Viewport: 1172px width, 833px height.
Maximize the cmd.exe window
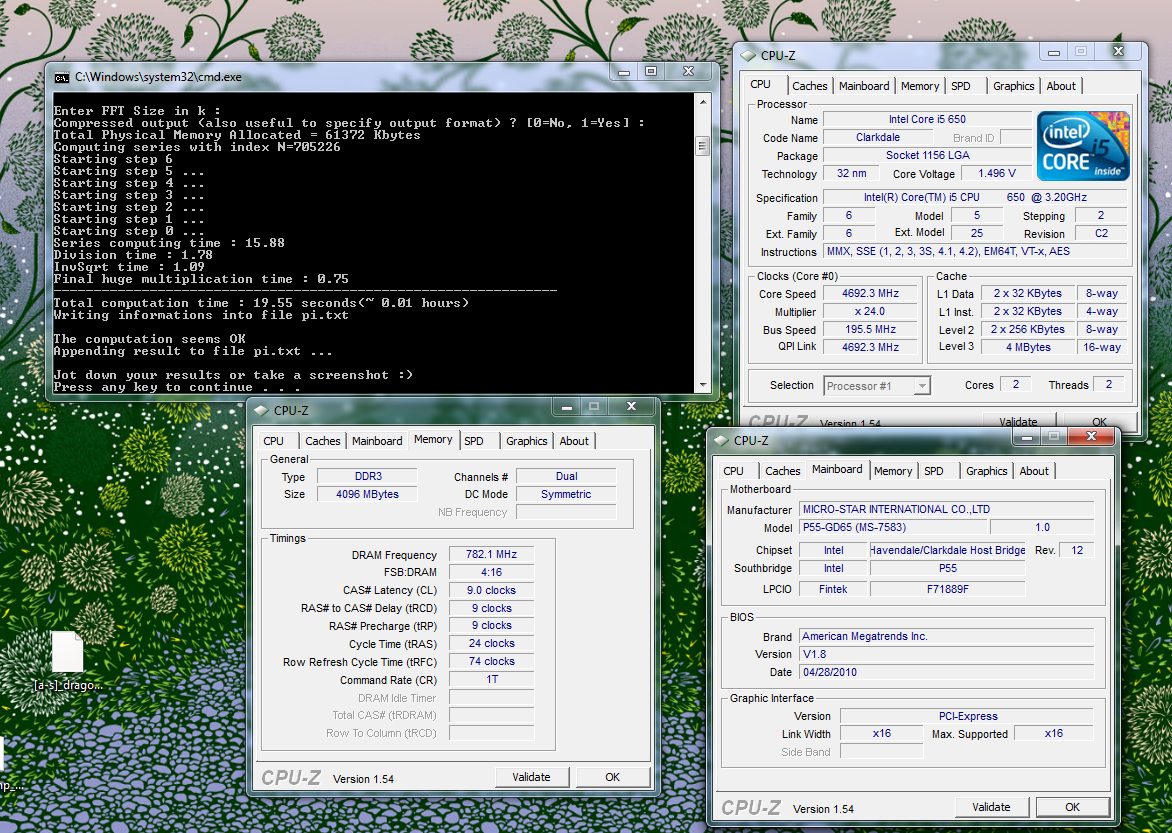click(x=651, y=72)
